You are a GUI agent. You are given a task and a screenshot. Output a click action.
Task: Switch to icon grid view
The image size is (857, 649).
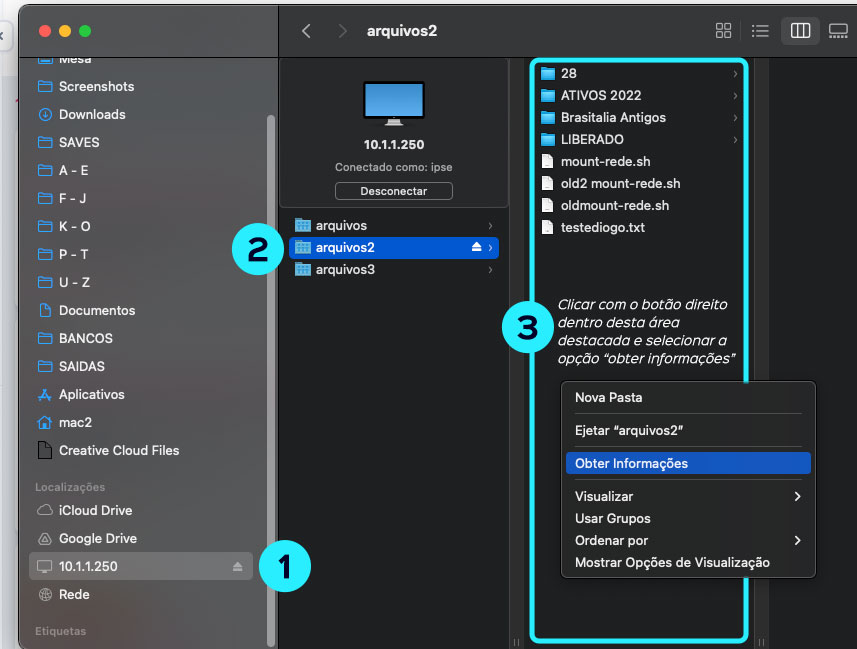(x=723, y=31)
